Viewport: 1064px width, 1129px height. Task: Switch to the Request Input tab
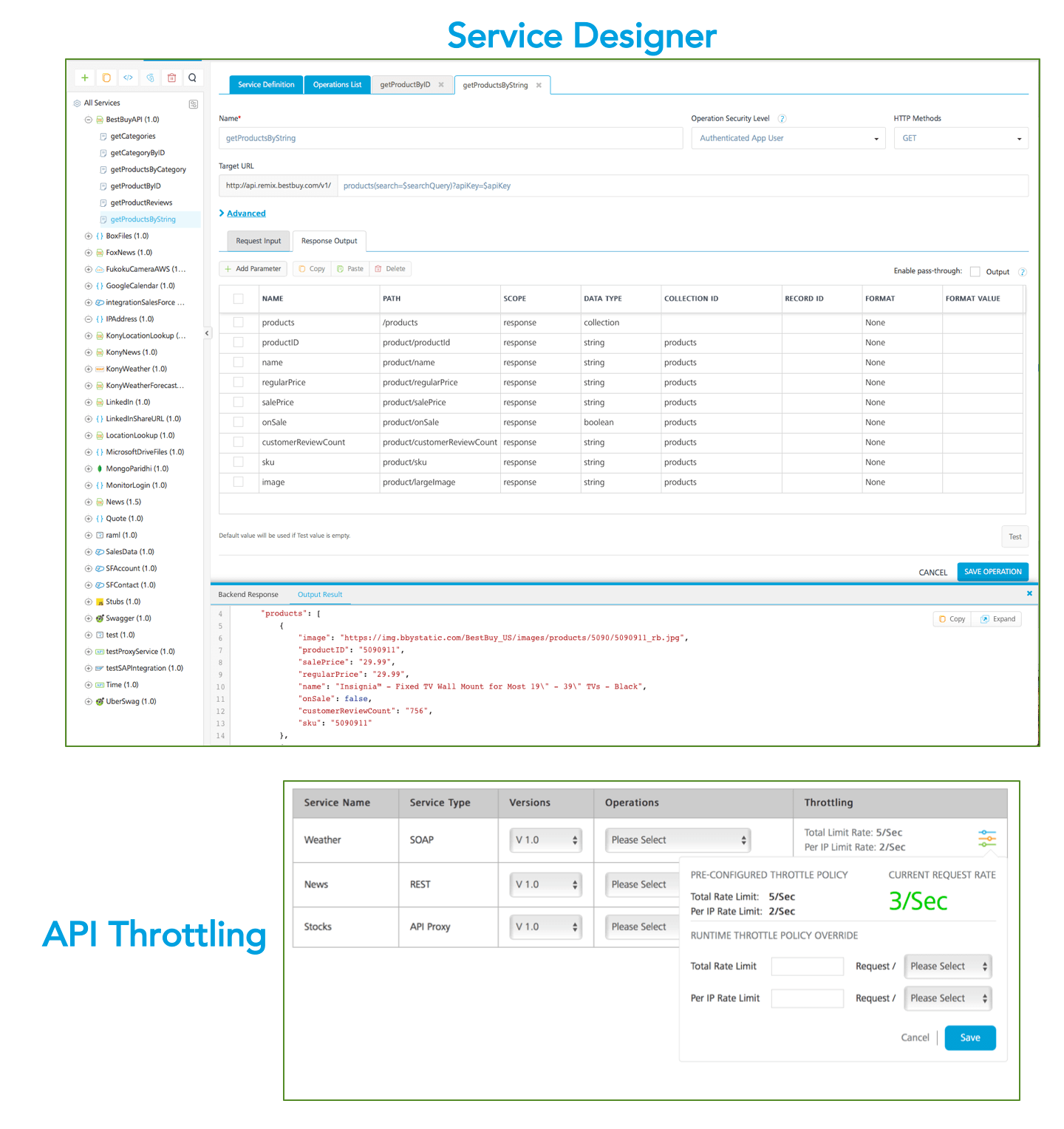259,241
